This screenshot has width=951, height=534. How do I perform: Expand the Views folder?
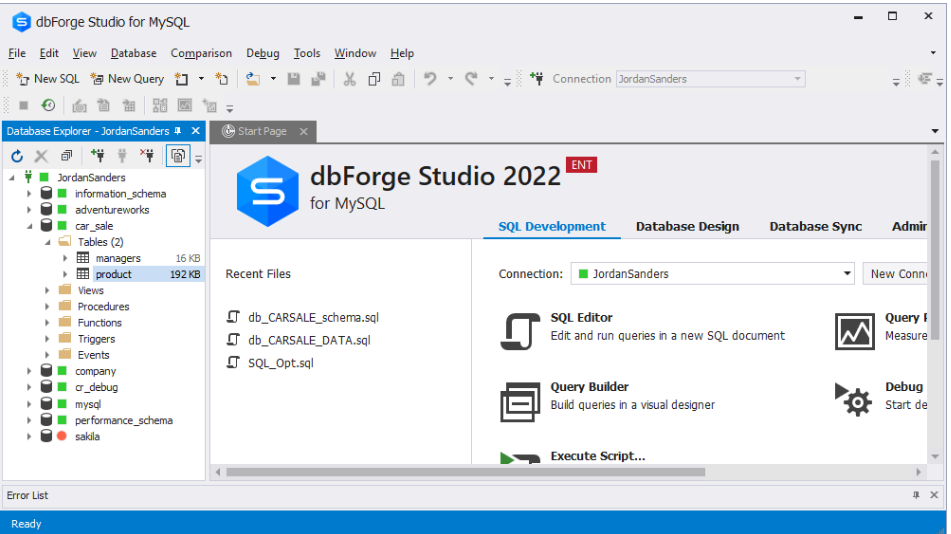tap(47, 291)
